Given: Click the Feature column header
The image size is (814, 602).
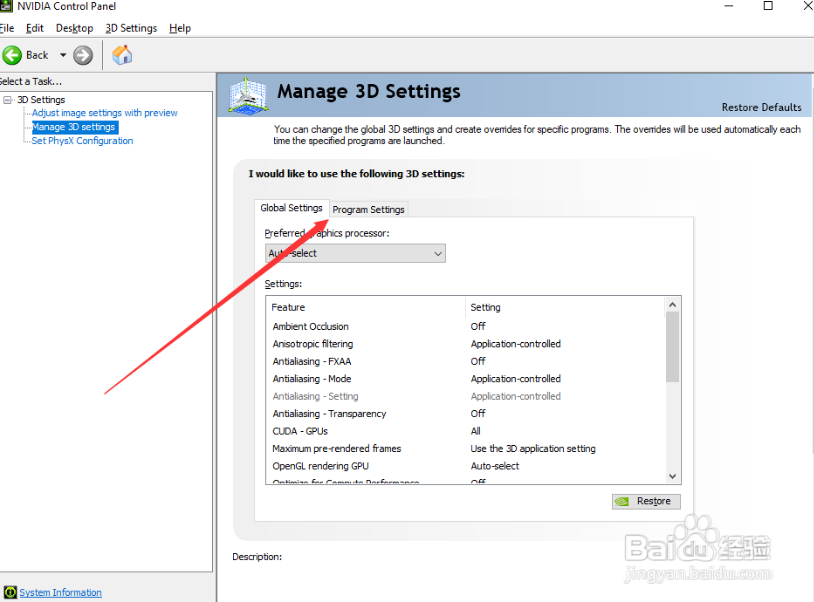Looking at the screenshot, I should click(366, 307).
